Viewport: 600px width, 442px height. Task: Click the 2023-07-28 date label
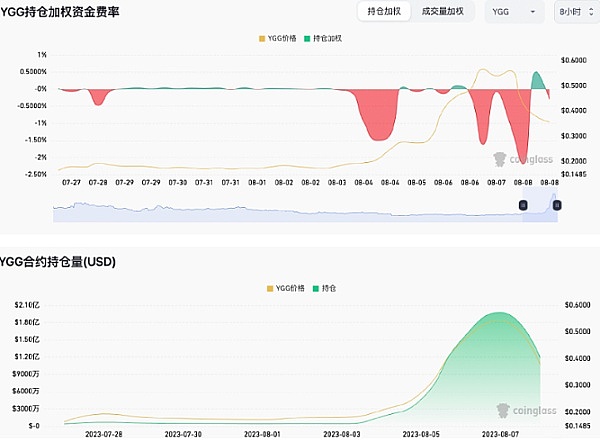pyautogui.click(x=104, y=434)
